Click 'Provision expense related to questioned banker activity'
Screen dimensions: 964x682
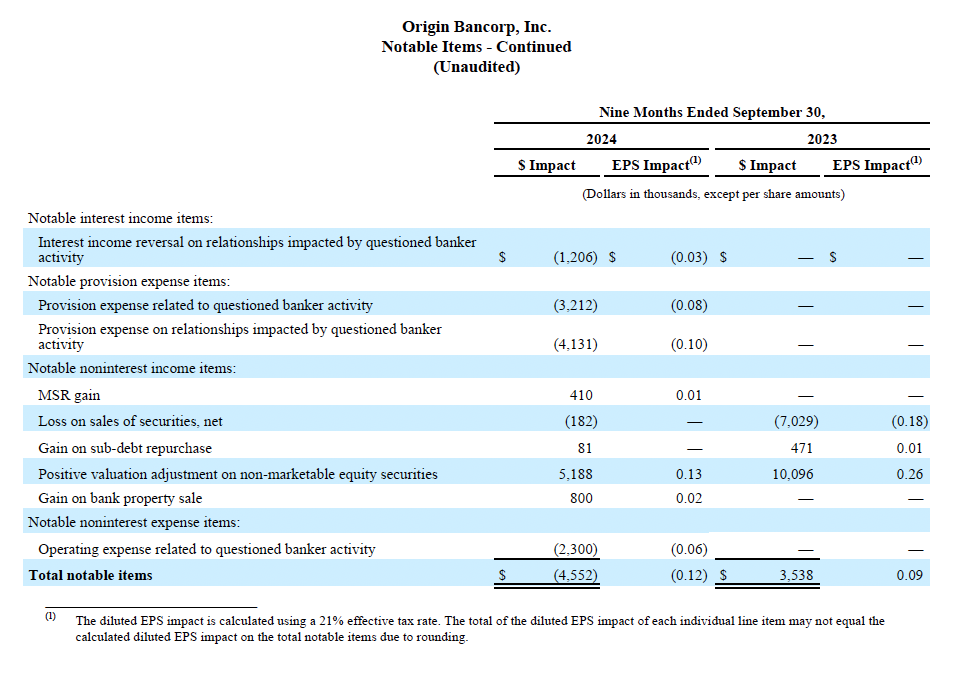tap(205, 305)
